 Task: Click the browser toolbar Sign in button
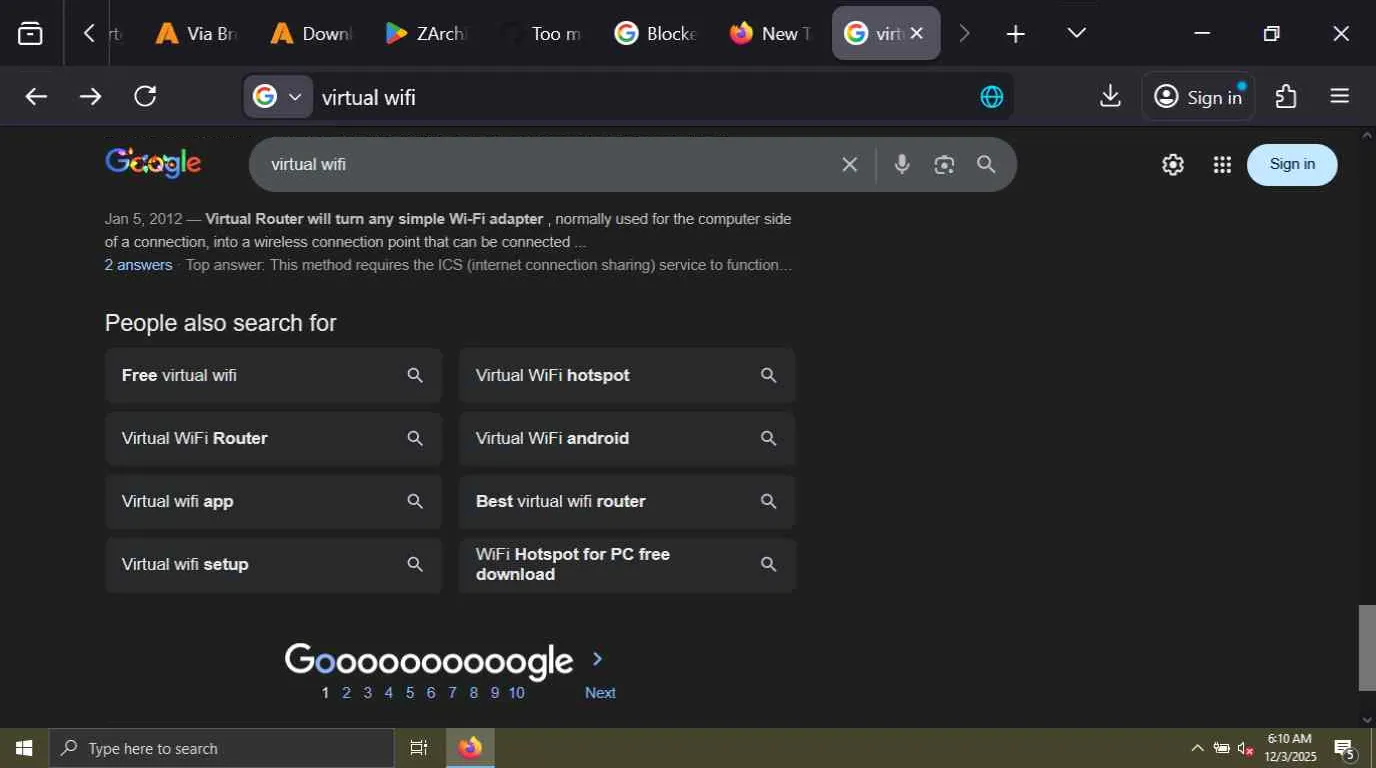[x=1198, y=97]
